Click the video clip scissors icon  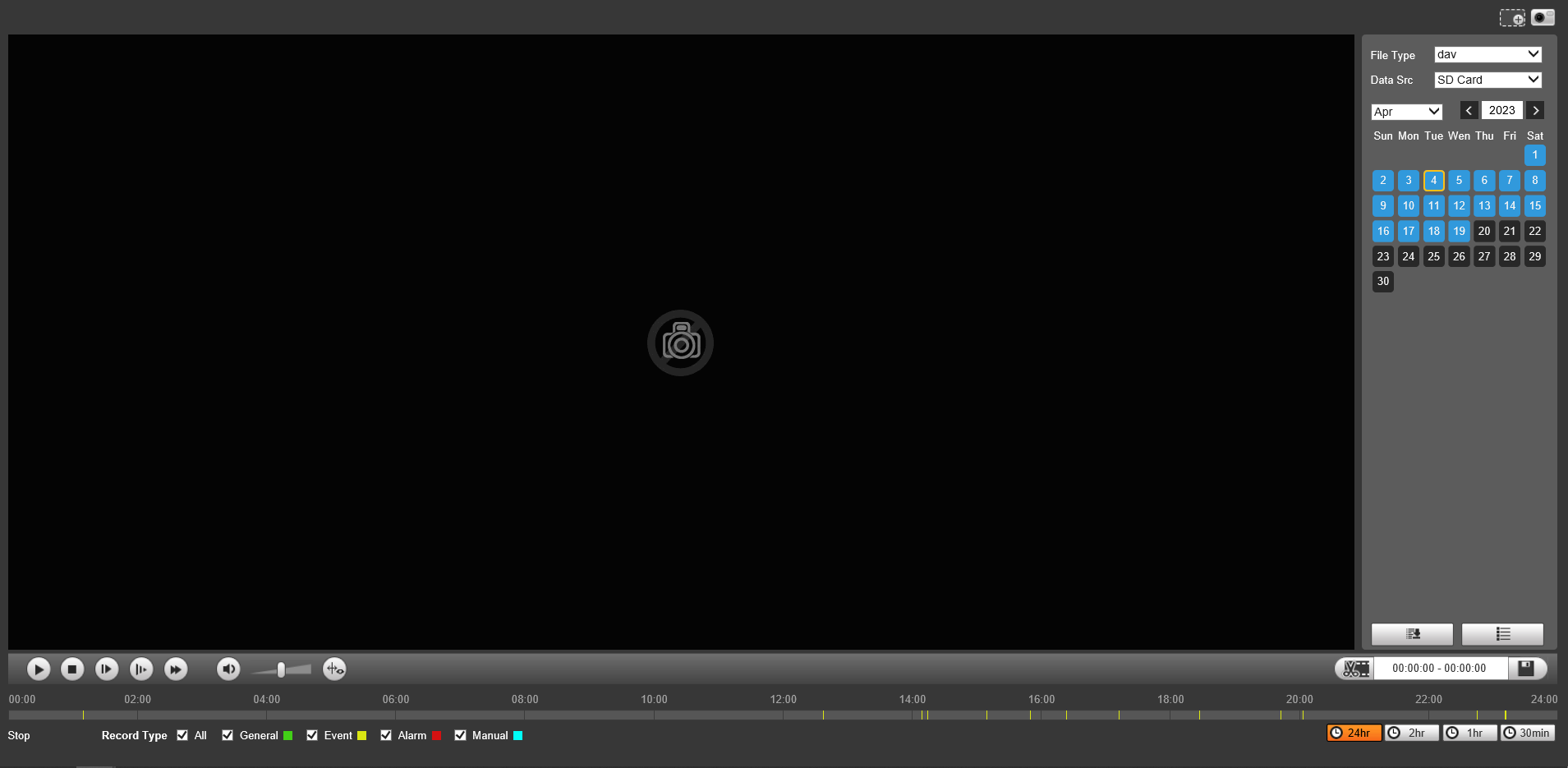pyautogui.click(x=1355, y=669)
